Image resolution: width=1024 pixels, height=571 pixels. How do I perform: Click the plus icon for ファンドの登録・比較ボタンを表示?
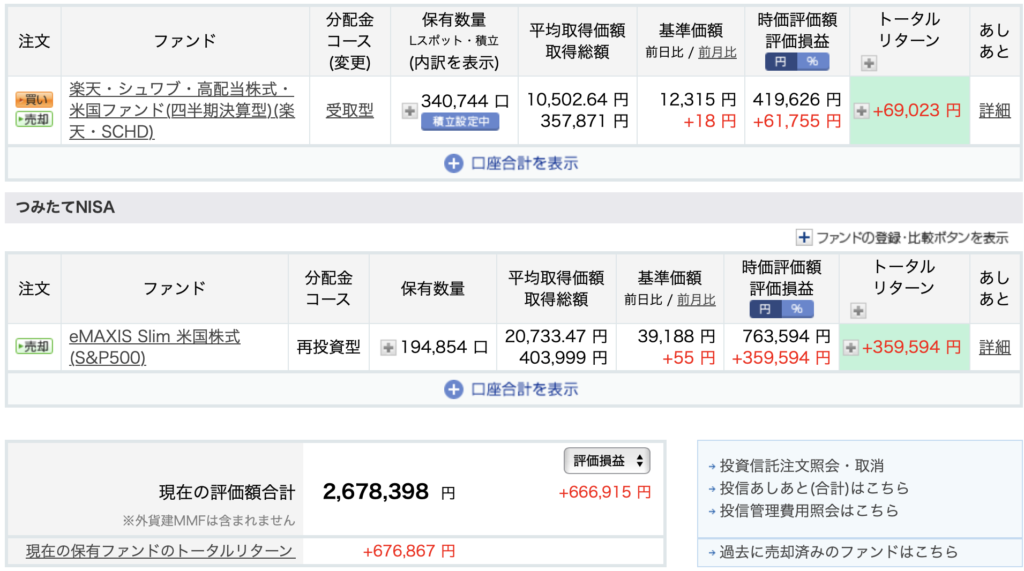[803, 238]
